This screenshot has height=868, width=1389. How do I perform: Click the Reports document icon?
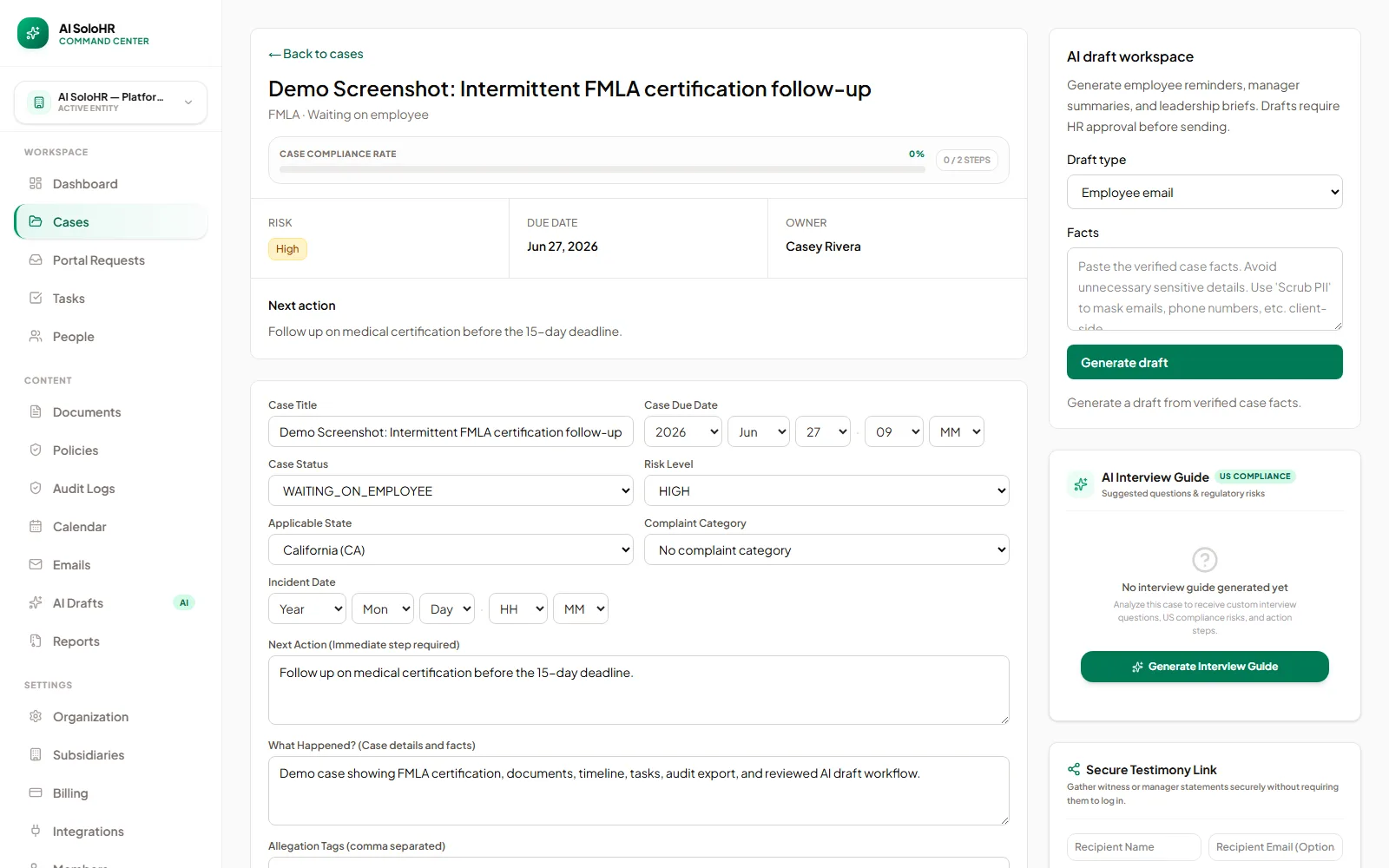click(x=36, y=641)
